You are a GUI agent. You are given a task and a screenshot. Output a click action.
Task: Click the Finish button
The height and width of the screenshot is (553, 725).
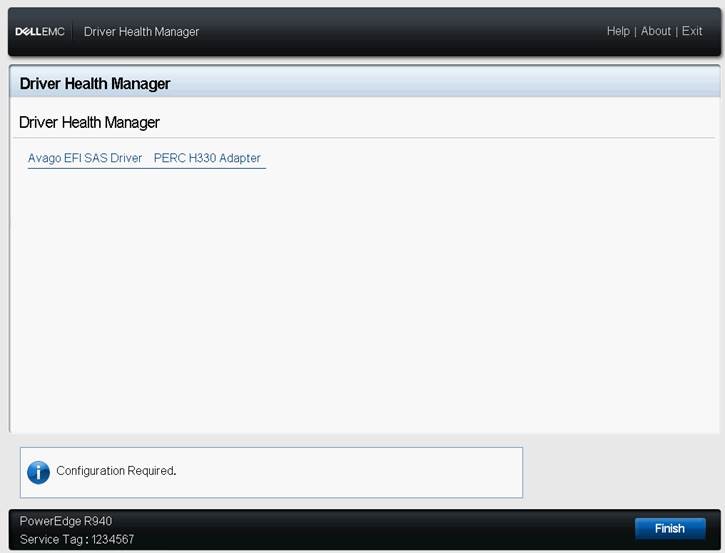(670, 528)
